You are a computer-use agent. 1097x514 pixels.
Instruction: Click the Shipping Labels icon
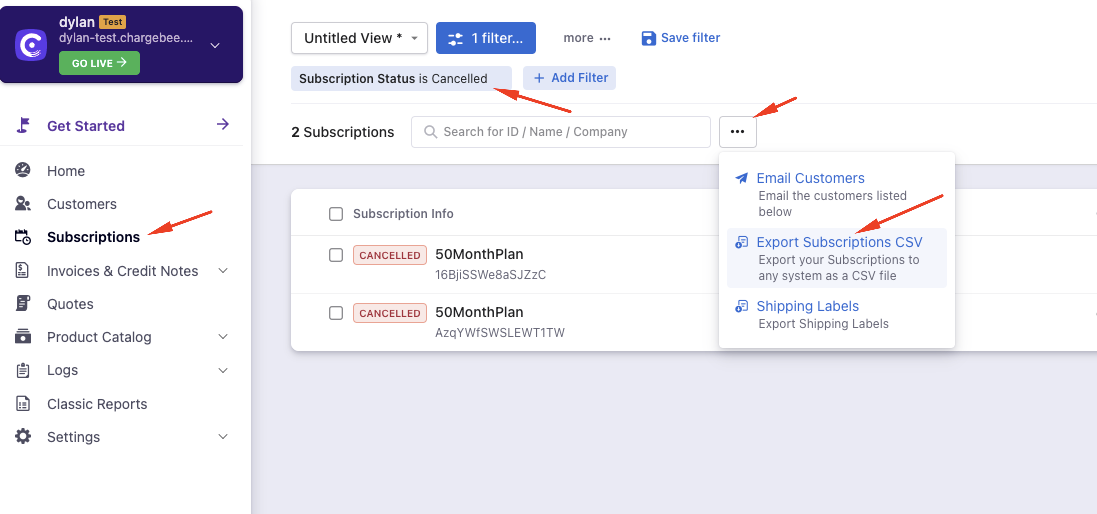742,306
